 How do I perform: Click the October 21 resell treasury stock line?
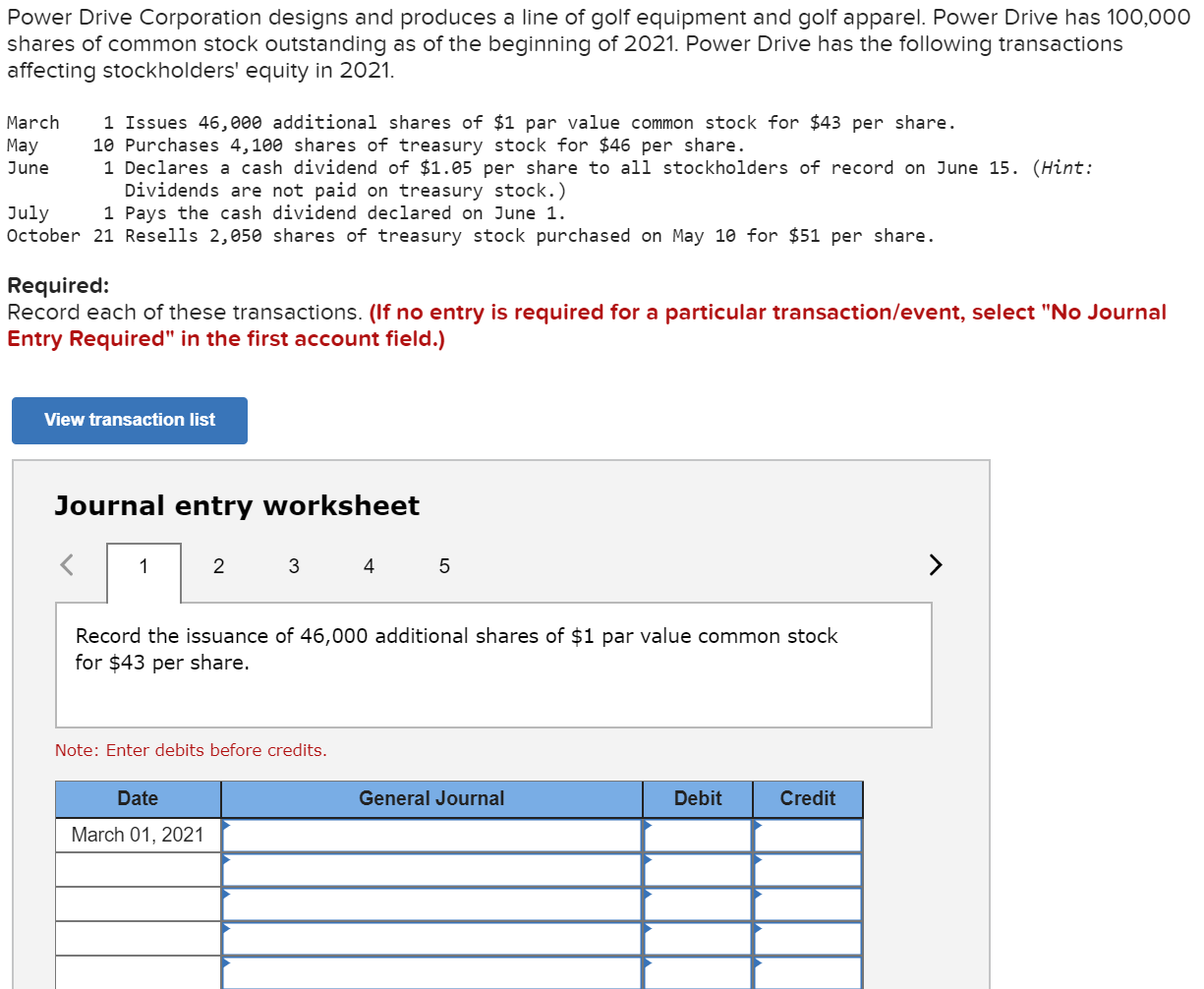[471, 236]
